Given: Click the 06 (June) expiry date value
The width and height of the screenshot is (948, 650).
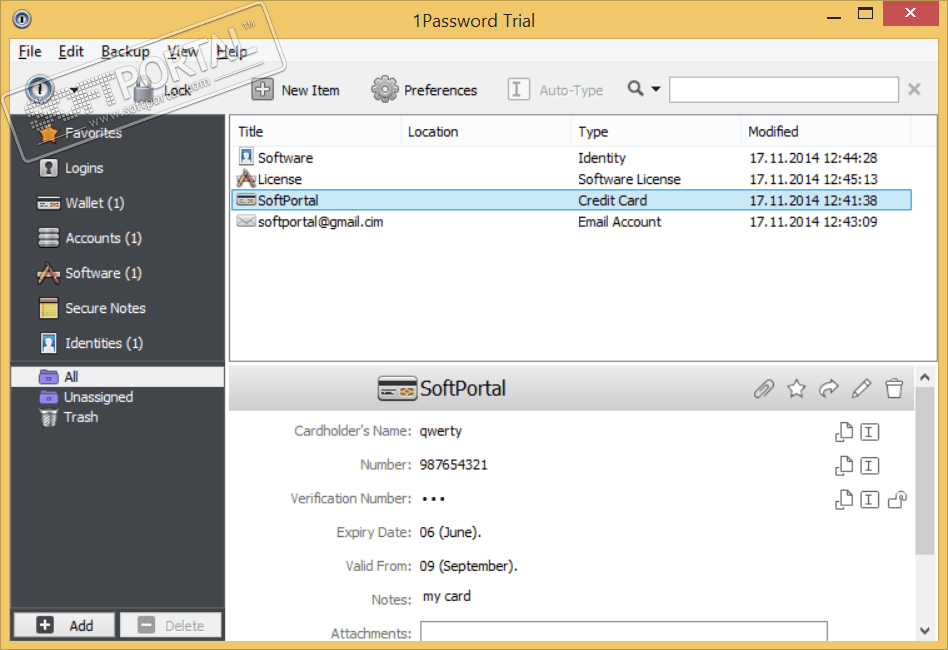Looking at the screenshot, I should tap(450, 533).
